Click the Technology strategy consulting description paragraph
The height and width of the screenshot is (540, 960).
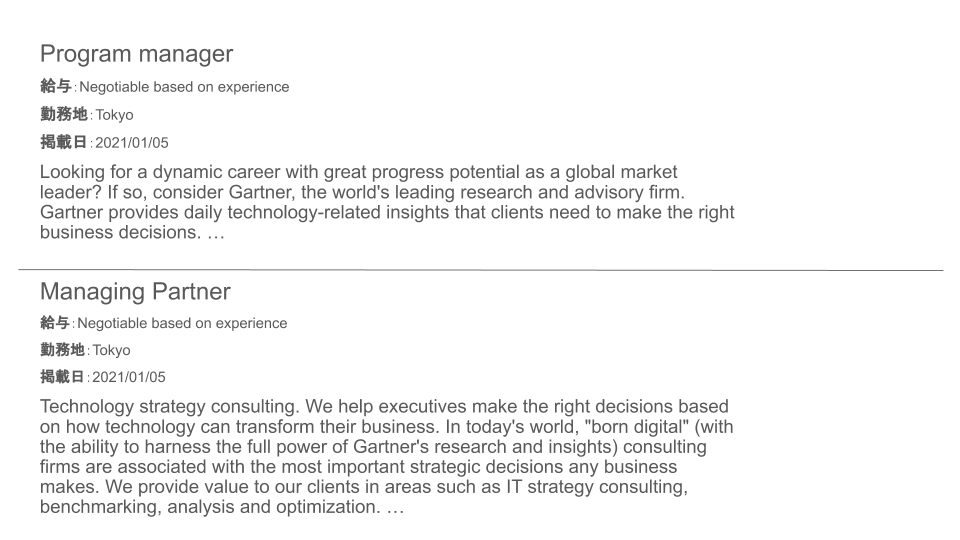click(386, 457)
